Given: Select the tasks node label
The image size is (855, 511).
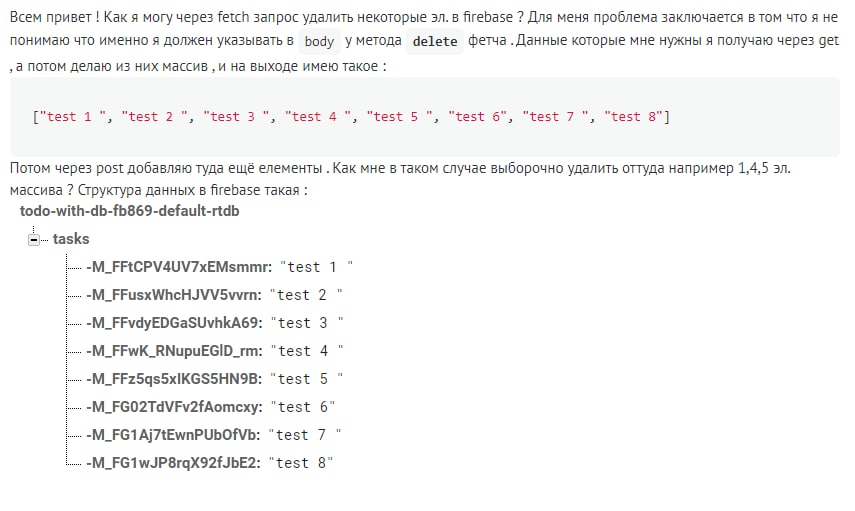Looking at the screenshot, I should [71, 239].
